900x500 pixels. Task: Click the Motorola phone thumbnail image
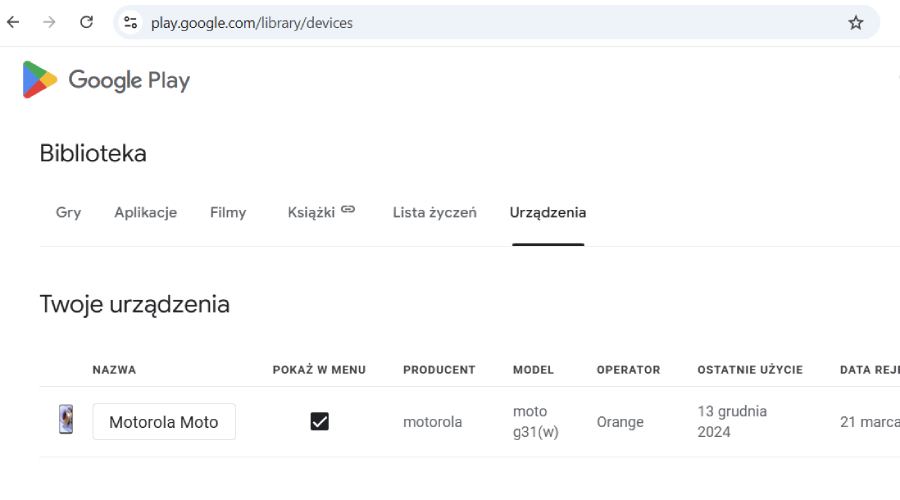pyautogui.click(x=65, y=420)
